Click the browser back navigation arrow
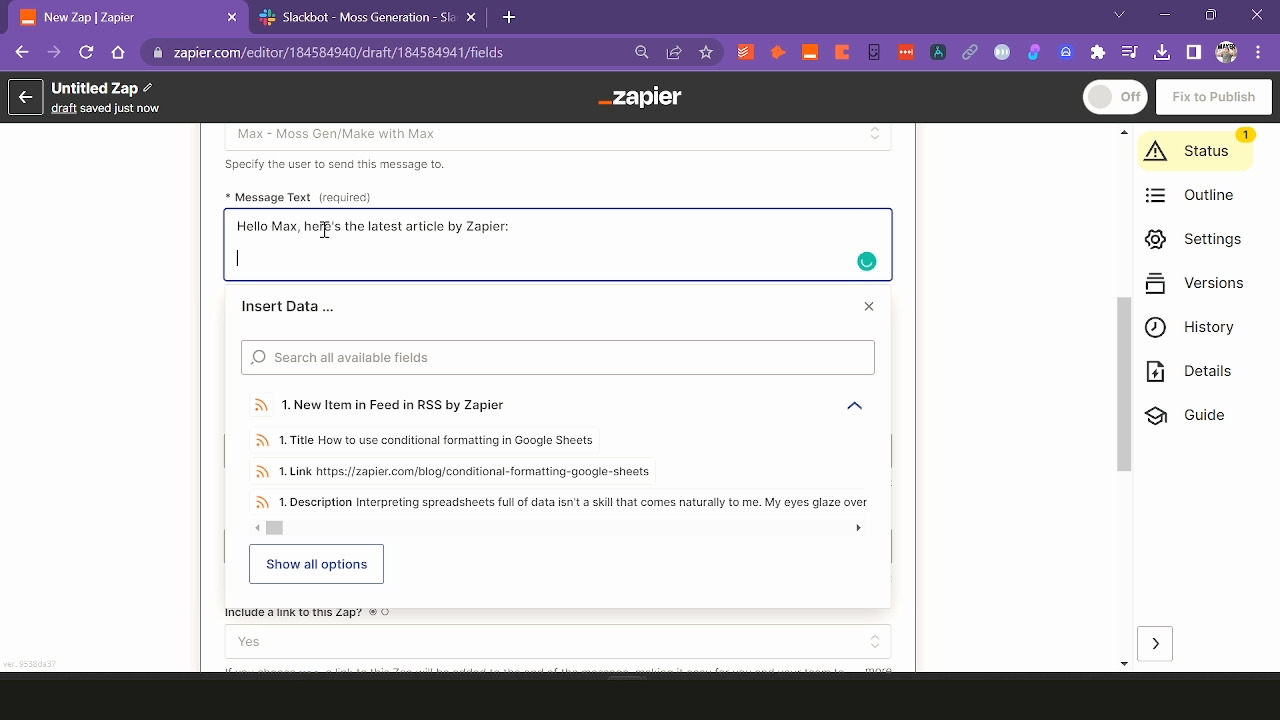 (x=22, y=52)
